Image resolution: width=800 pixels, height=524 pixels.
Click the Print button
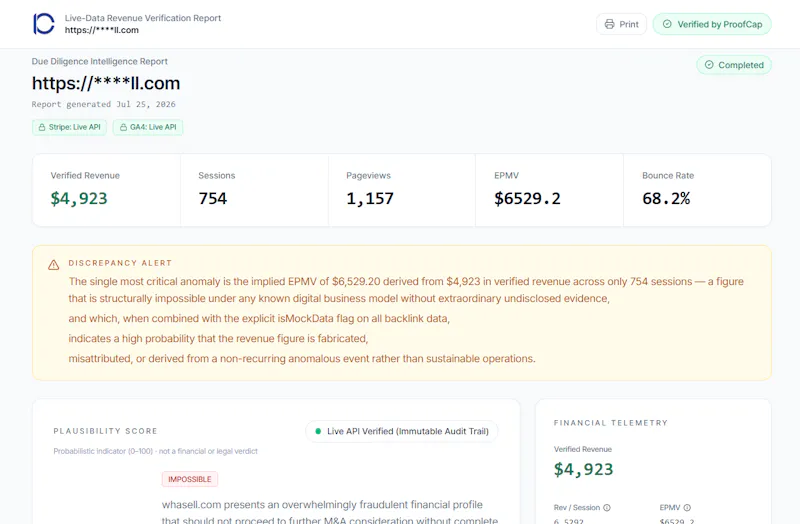coord(621,24)
